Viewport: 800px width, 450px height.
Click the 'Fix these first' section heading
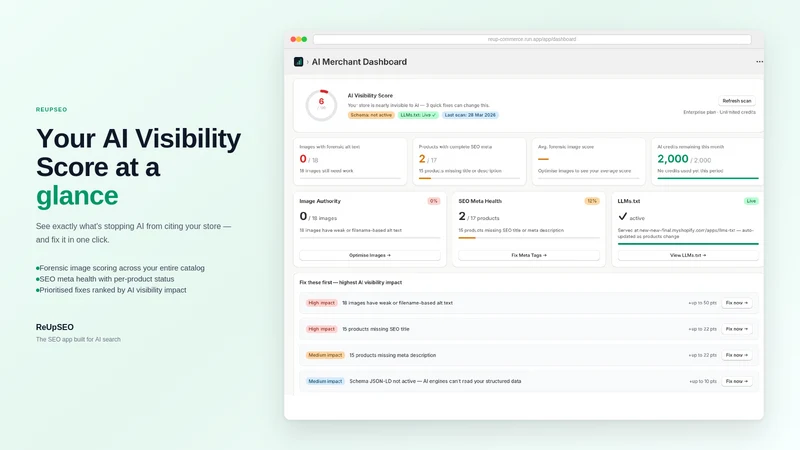click(351, 282)
